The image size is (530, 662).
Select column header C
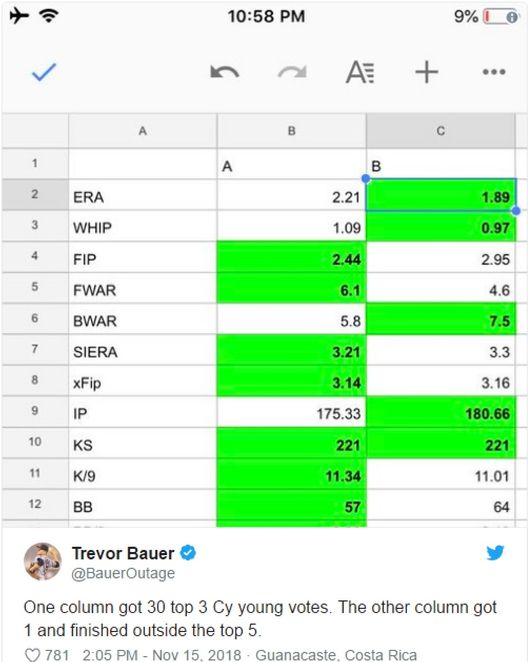coord(440,131)
